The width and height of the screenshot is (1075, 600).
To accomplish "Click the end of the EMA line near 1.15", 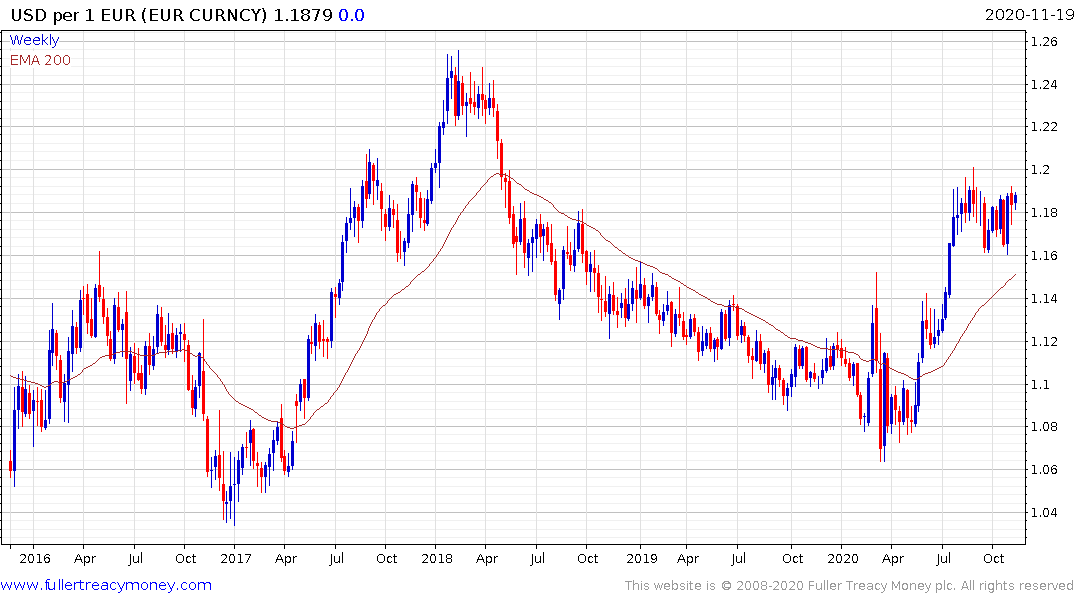I will point(1015,275).
